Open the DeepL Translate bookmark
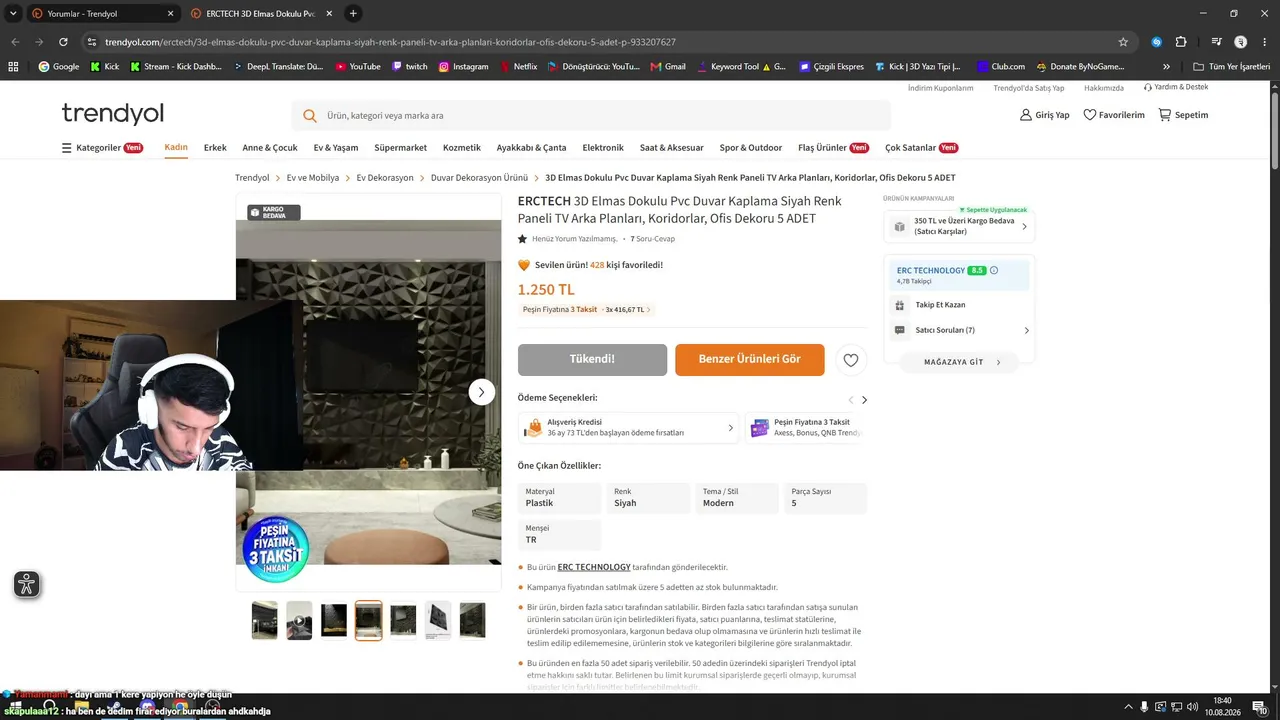Image resolution: width=1280 pixels, height=720 pixels. pos(279,67)
